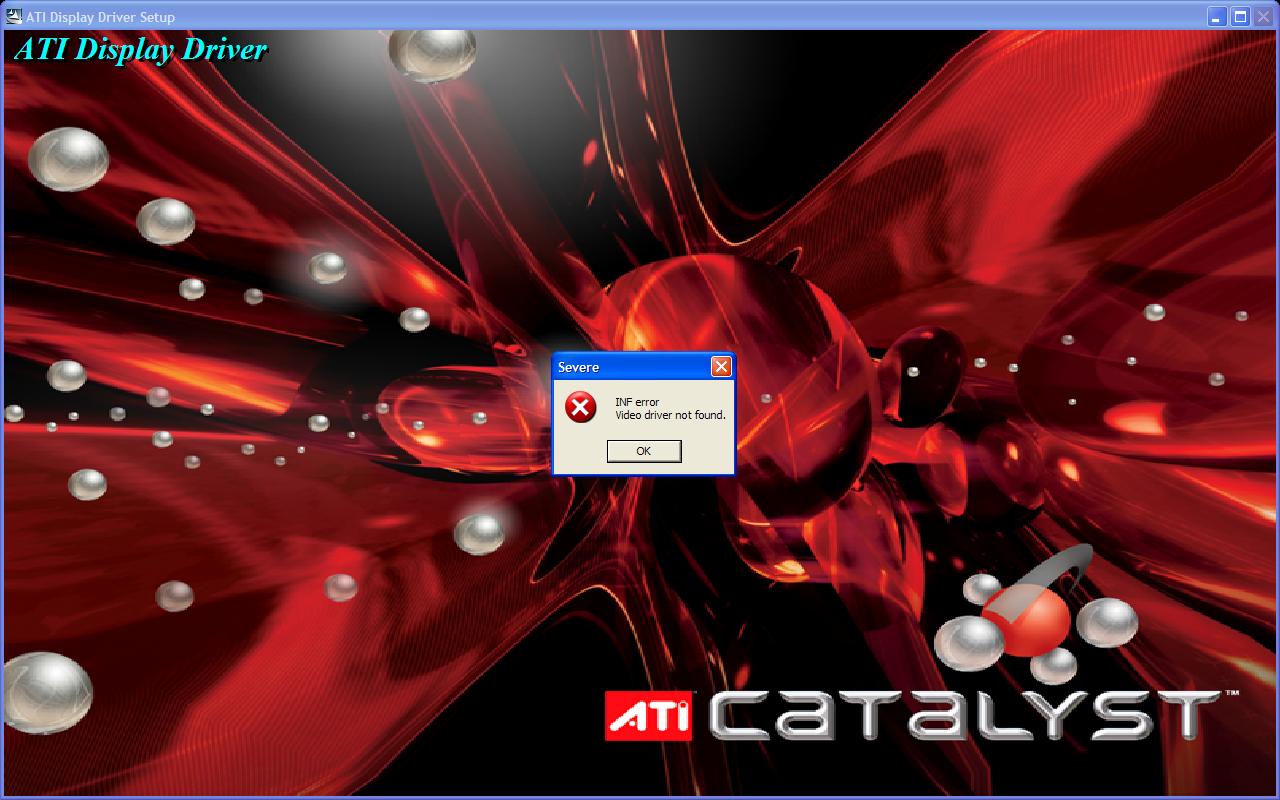Viewport: 1280px width, 800px height.
Task: Click OK in the Severe error dialog
Action: tap(644, 451)
